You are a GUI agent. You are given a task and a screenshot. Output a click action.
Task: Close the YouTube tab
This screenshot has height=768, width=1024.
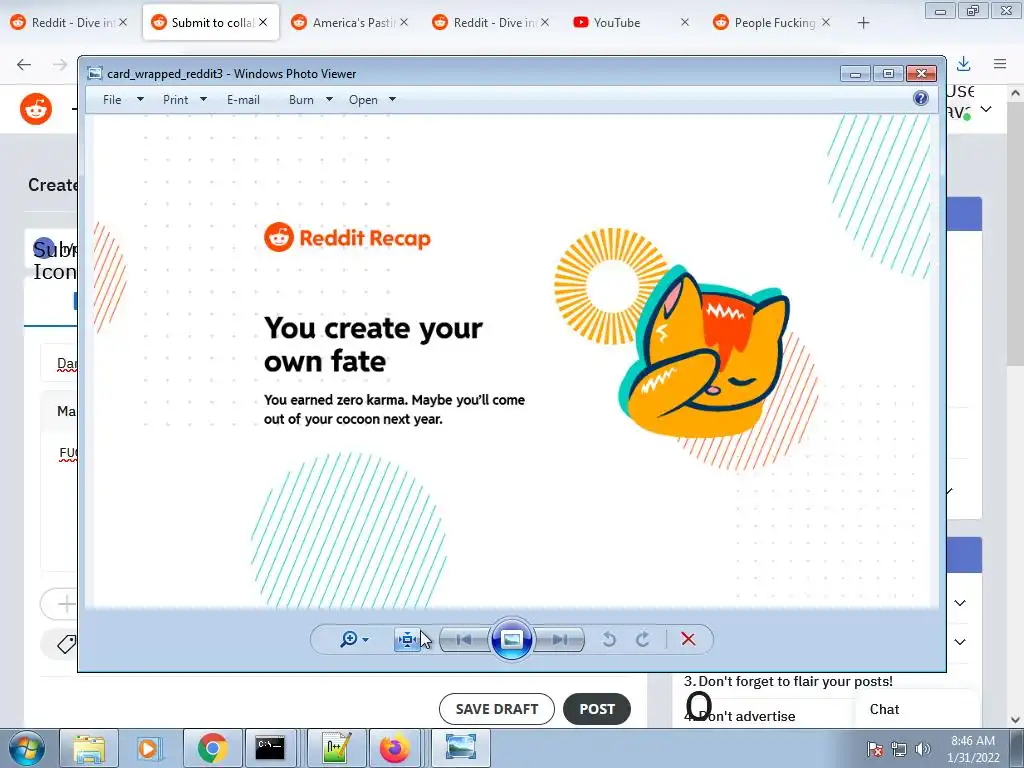click(x=684, y=22)
